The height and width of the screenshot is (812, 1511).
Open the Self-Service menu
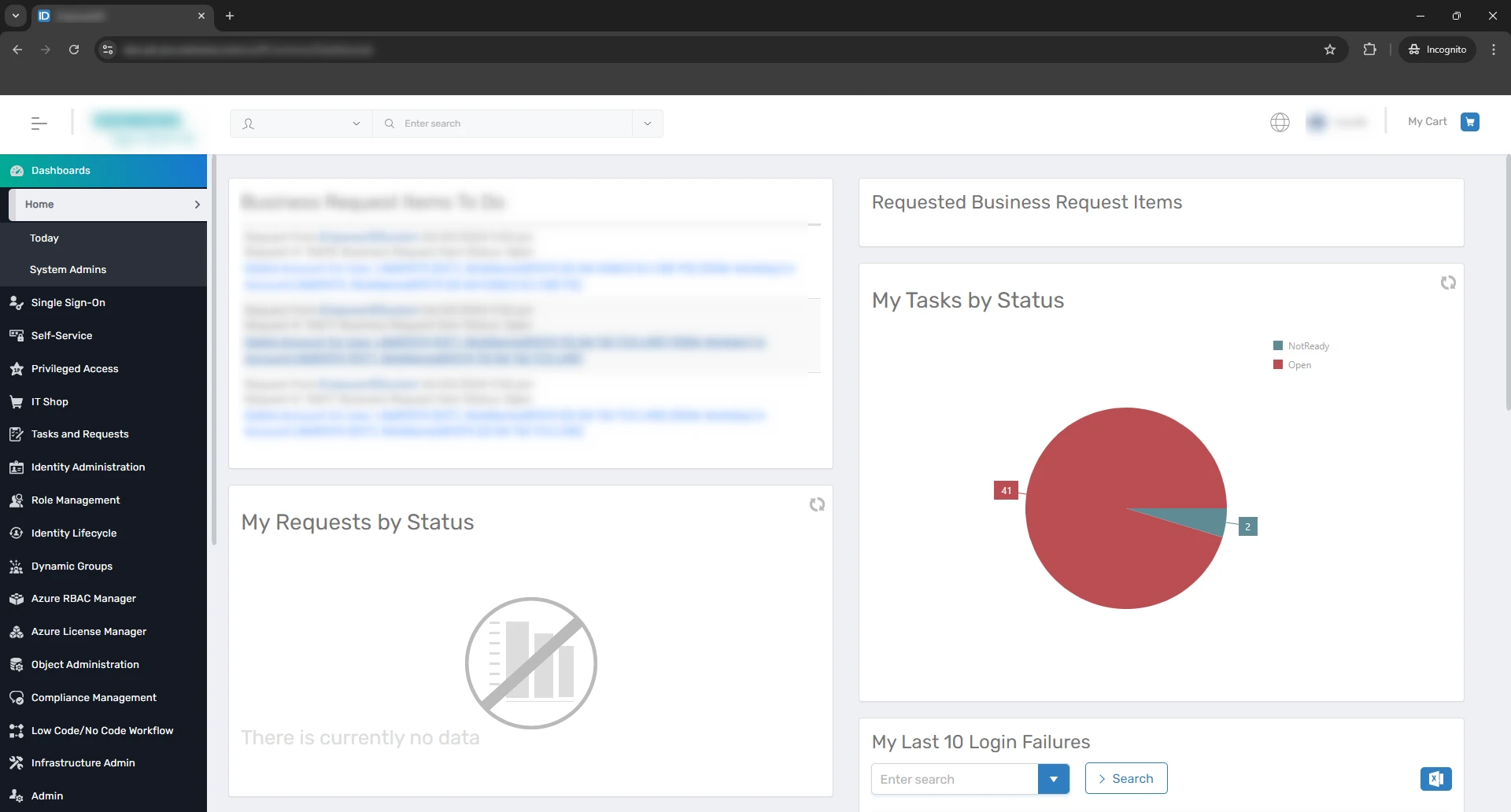(x=61, y=336)
